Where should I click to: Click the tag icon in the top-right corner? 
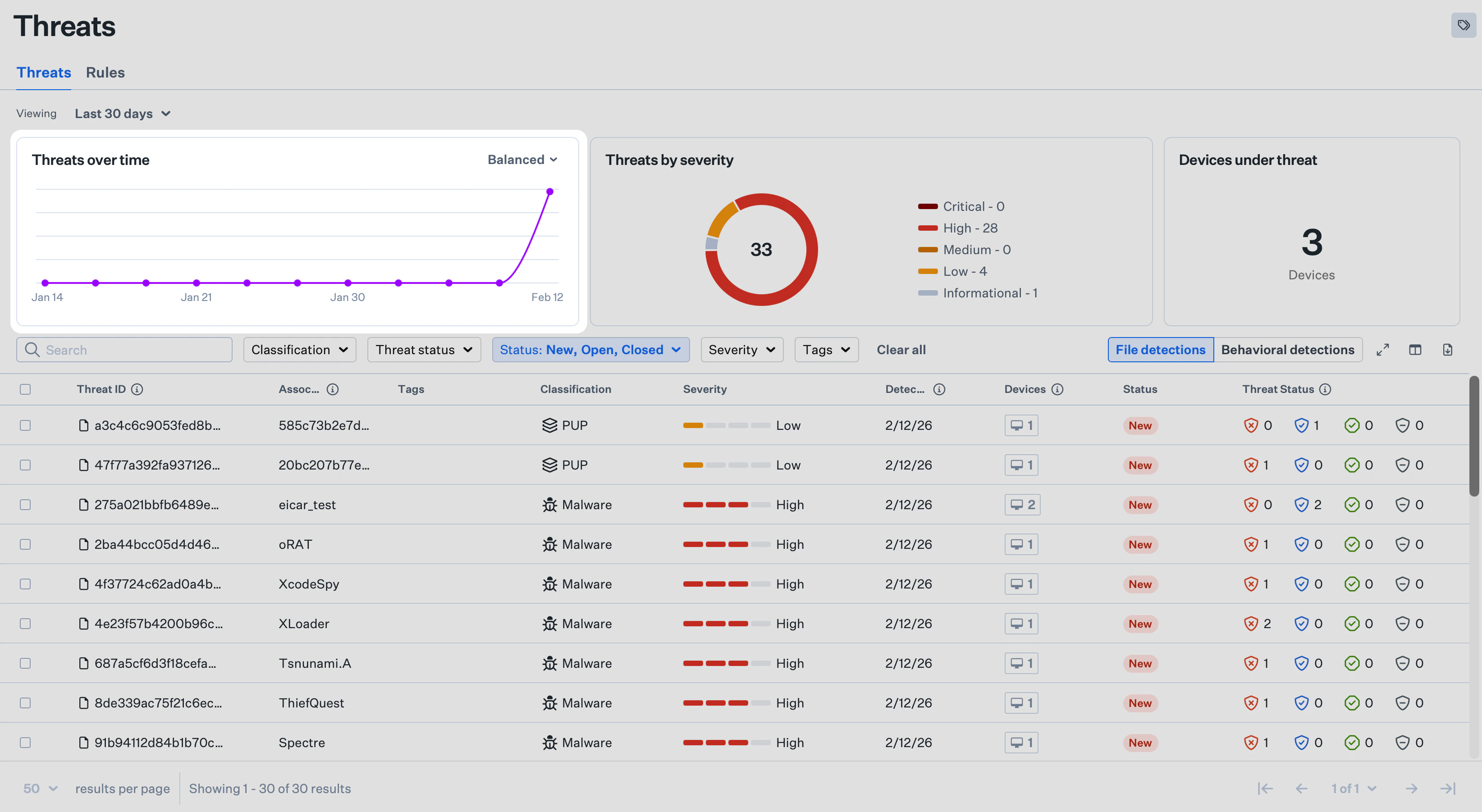click(x=1463, y=25)
